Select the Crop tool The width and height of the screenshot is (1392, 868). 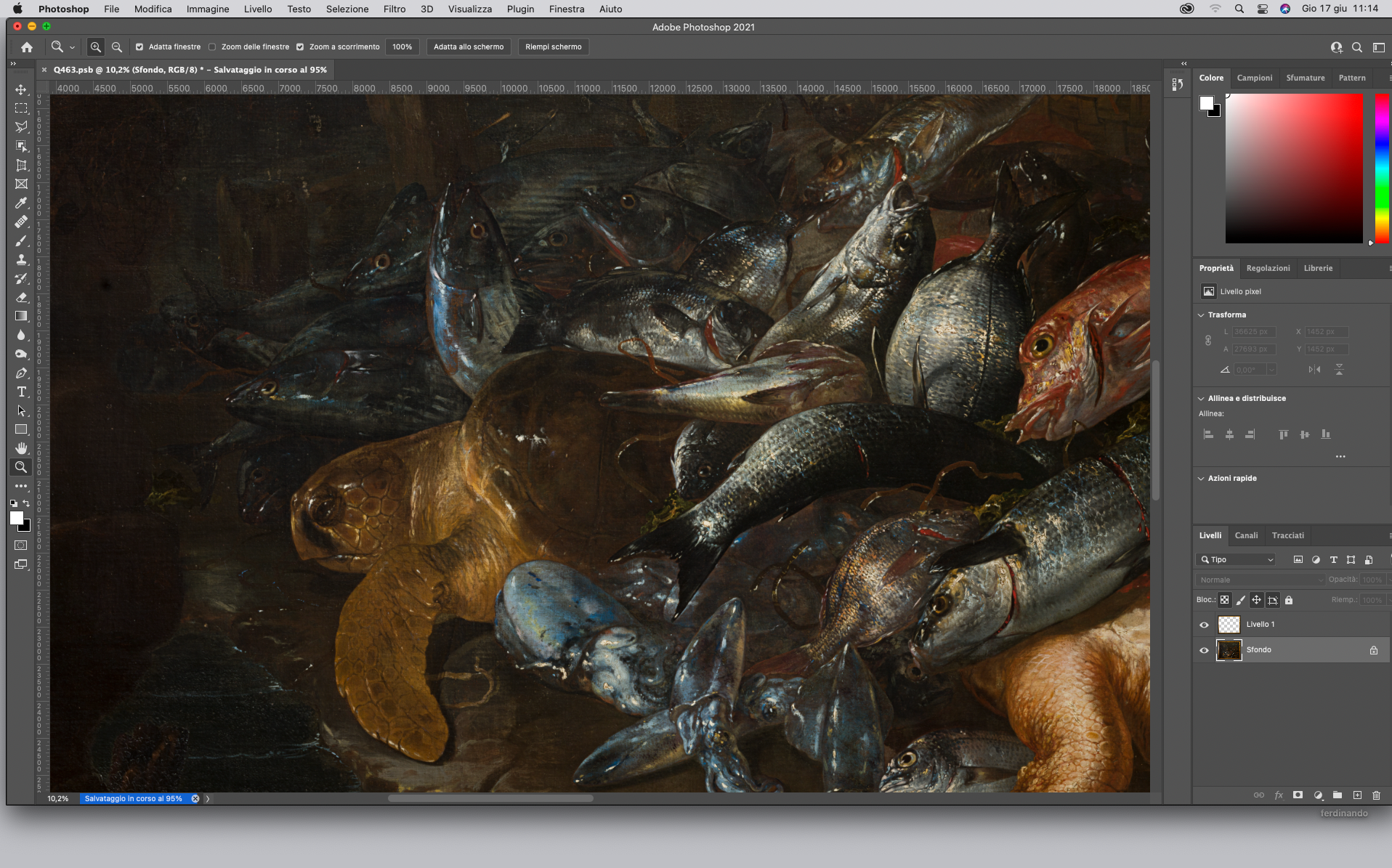(x=21, y=165)
